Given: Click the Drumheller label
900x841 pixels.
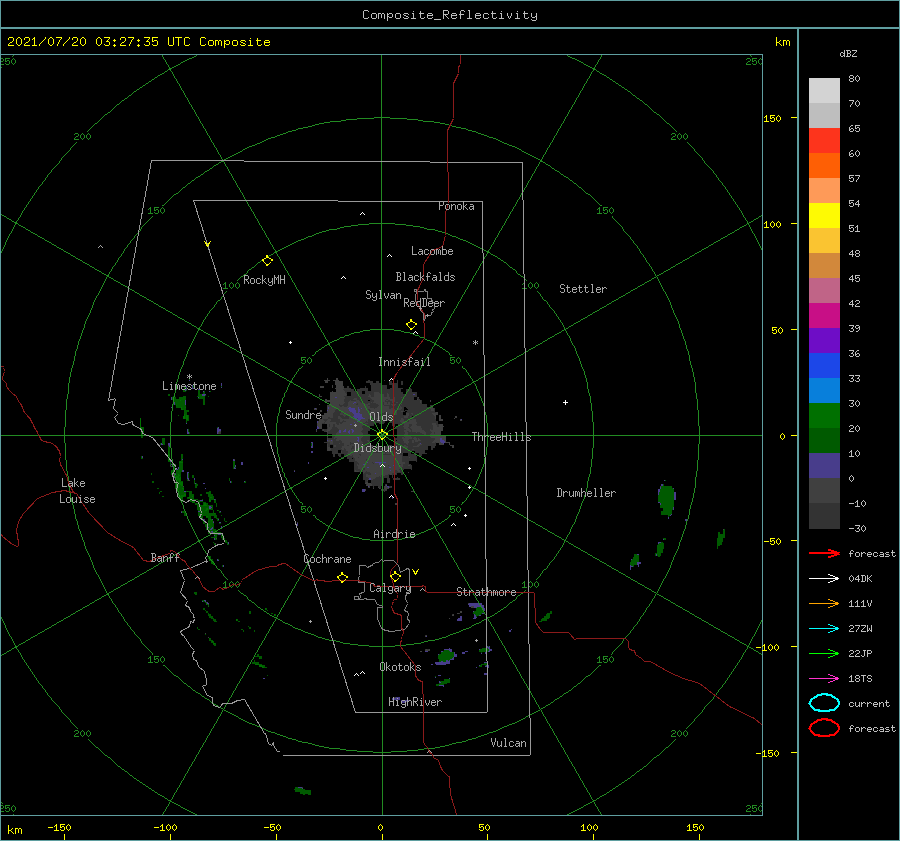Looking at the screenshot, I should (x=586, y=493).
